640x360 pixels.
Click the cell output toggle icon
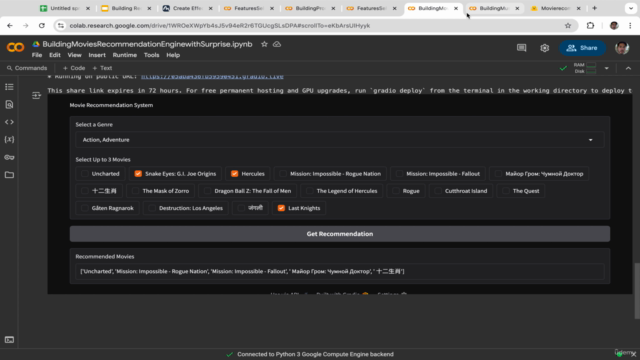click(x=36, y=96)
